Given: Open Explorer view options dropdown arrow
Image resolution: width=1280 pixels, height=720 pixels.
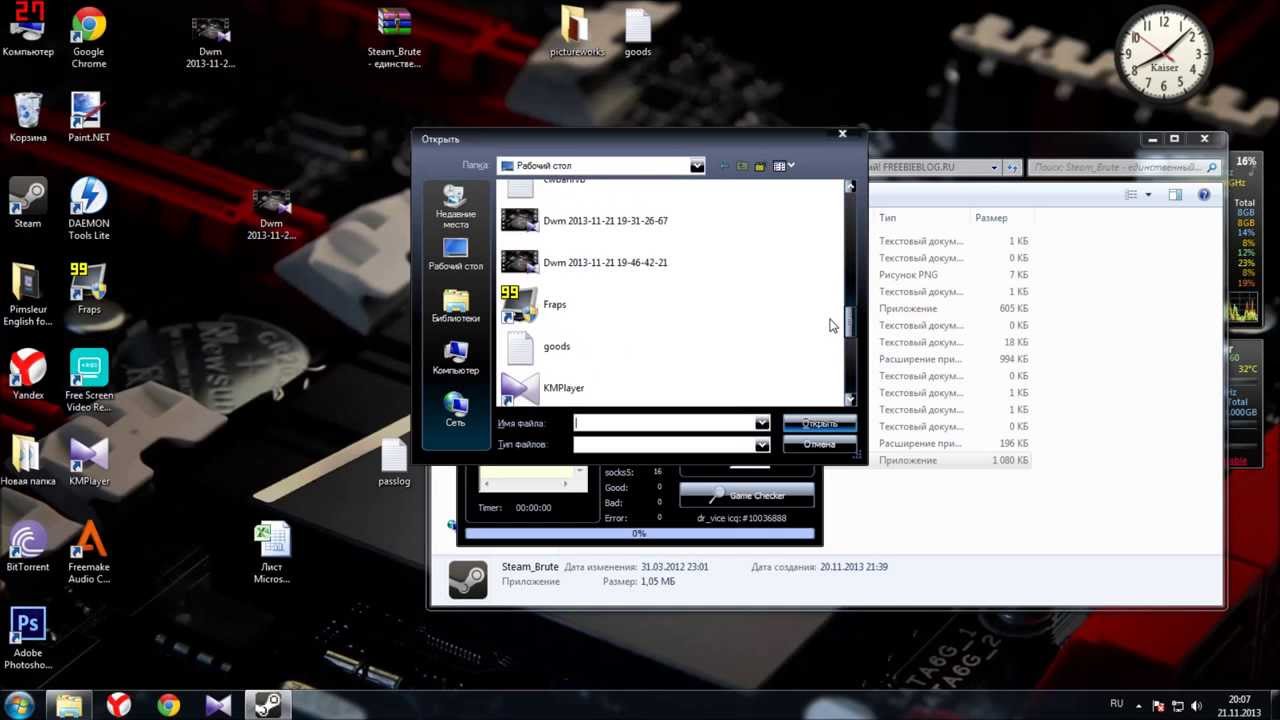Looking at the screenshot, I should pyautogui.click(x=1148, y=195).
